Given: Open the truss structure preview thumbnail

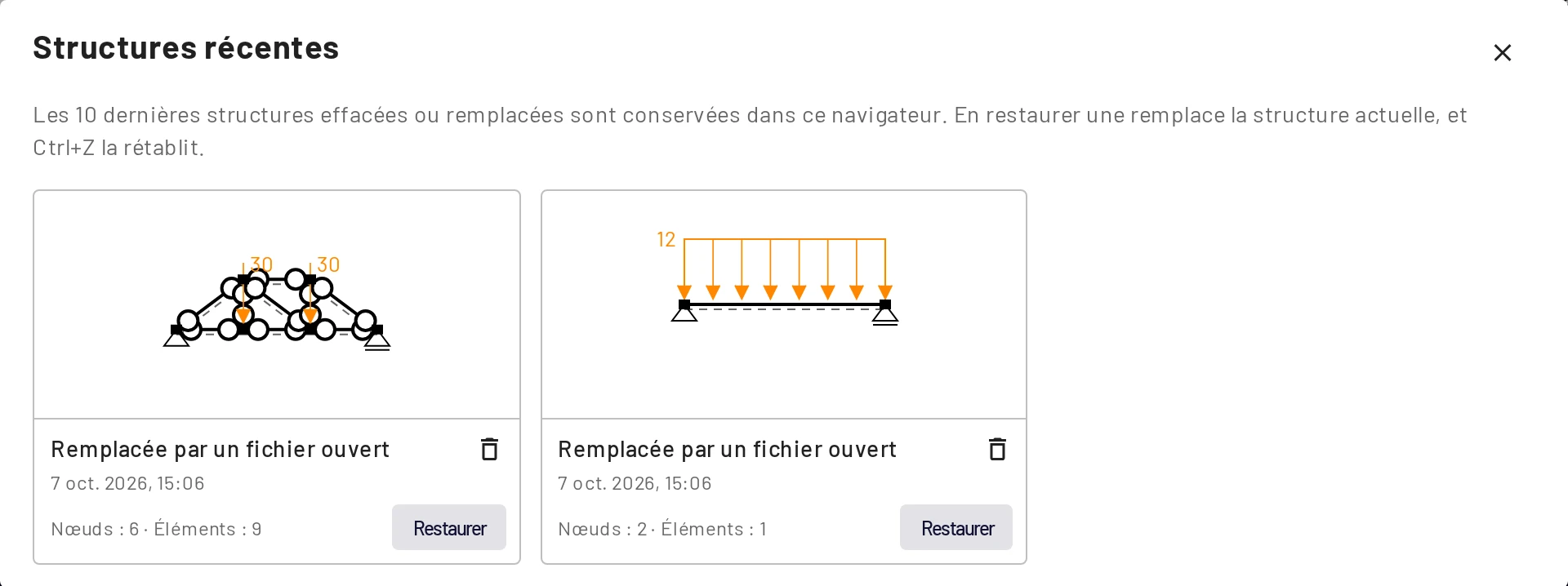Looking at the screenshot, I should (277, 305).
